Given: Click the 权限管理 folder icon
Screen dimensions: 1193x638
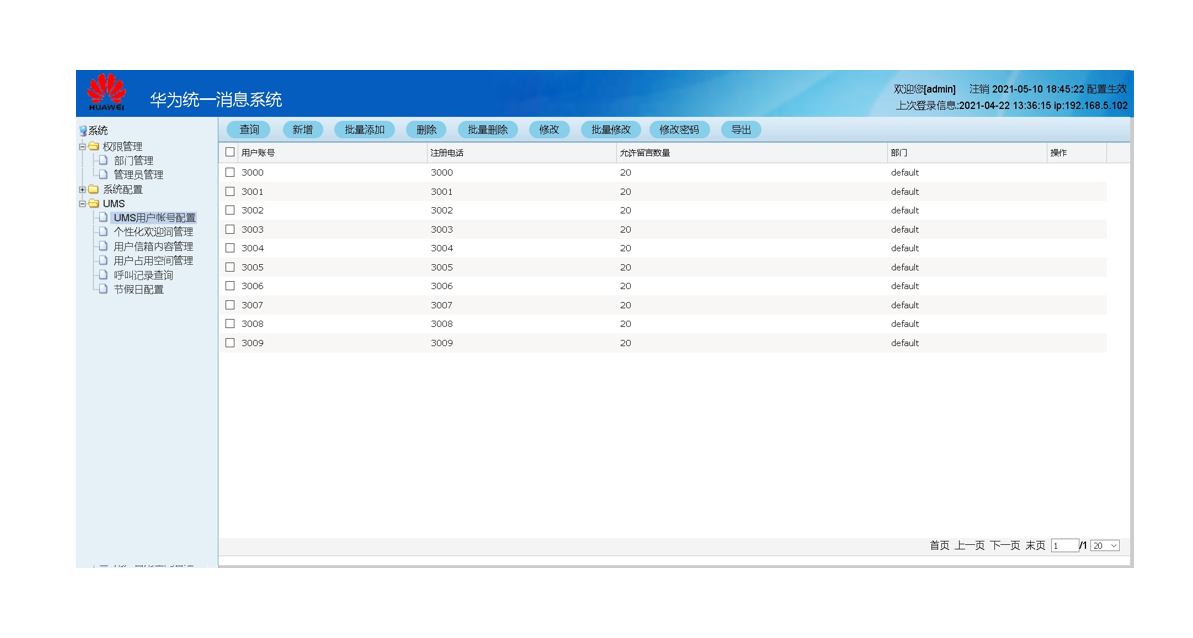Looking at the screenshot, I should coord(93,147).
